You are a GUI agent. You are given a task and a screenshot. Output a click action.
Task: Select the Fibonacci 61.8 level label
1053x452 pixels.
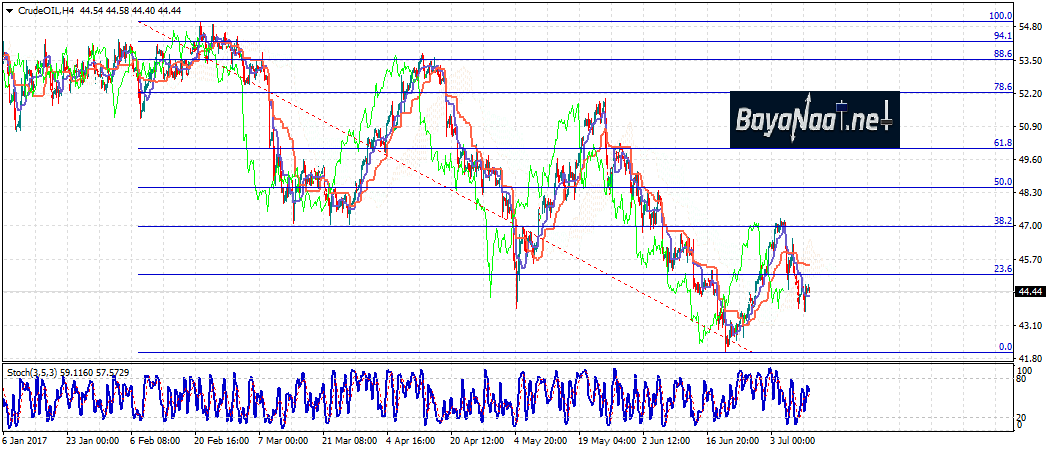(x=1002, y=143)
